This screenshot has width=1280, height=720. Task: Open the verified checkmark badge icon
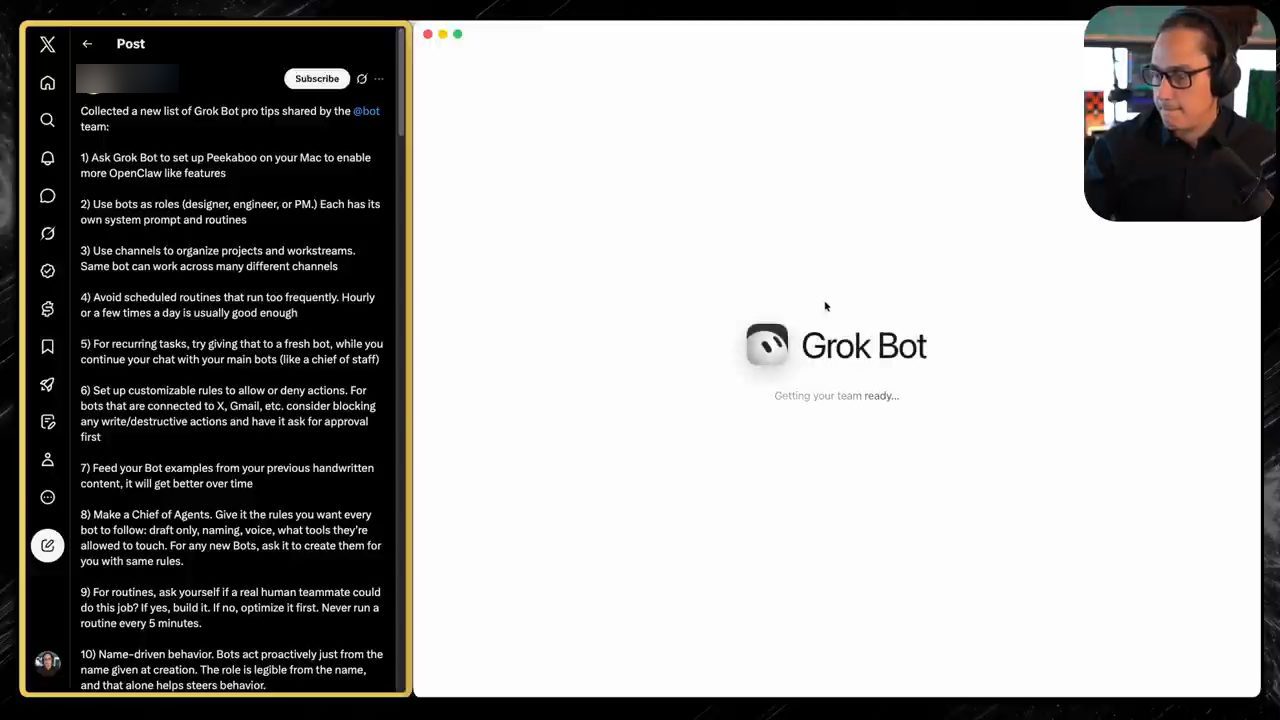pos(47,271)
